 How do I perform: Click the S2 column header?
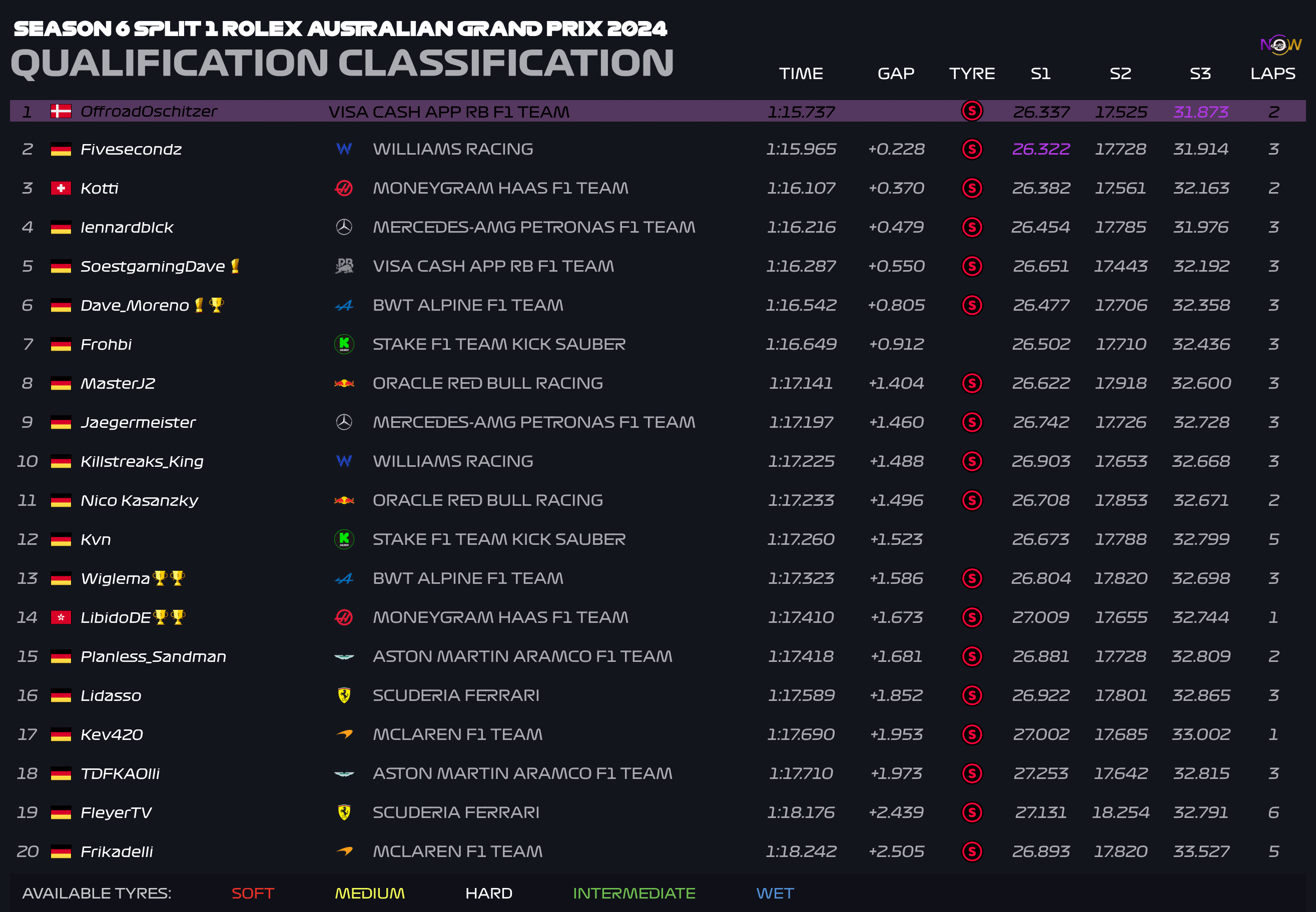1120,74
